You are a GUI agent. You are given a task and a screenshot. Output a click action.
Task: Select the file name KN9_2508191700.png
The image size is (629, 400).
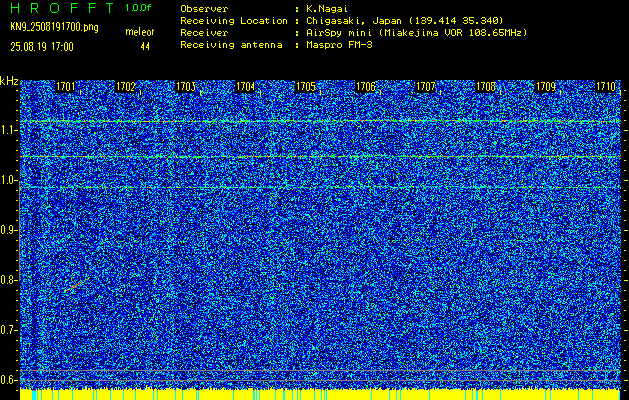tap(54, 28)
